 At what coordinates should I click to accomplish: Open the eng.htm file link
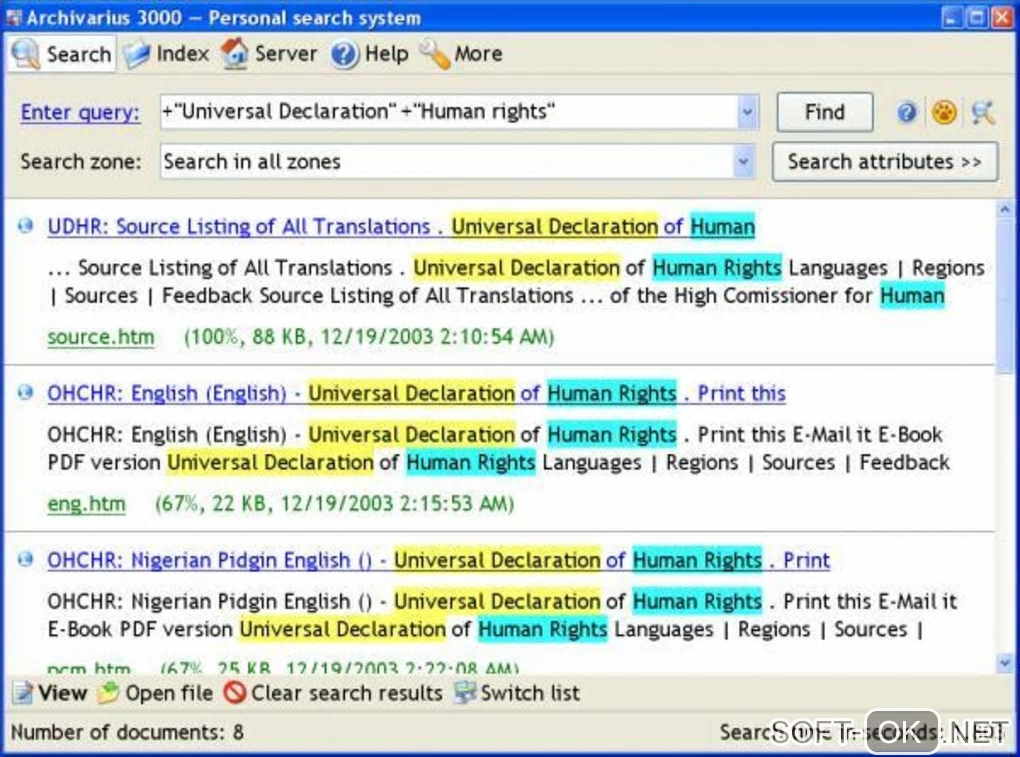87,504
